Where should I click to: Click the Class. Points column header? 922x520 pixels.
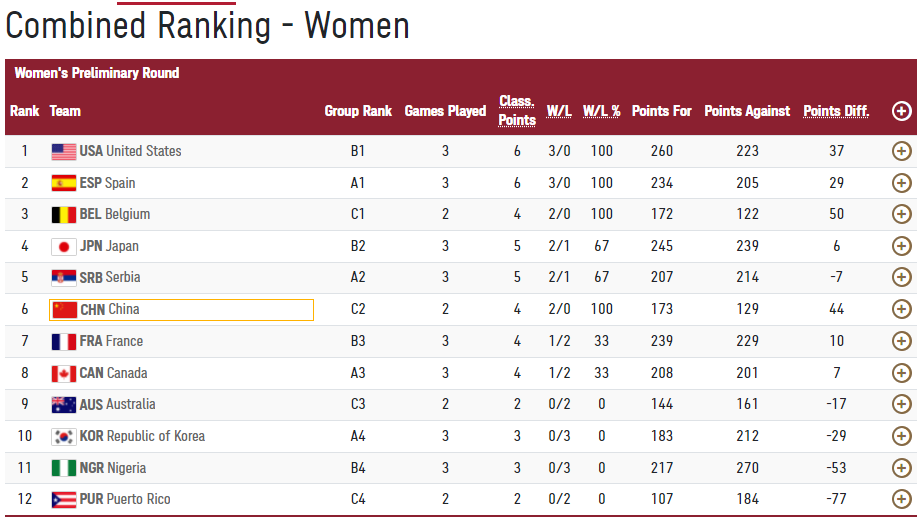(x=517, y=111)
